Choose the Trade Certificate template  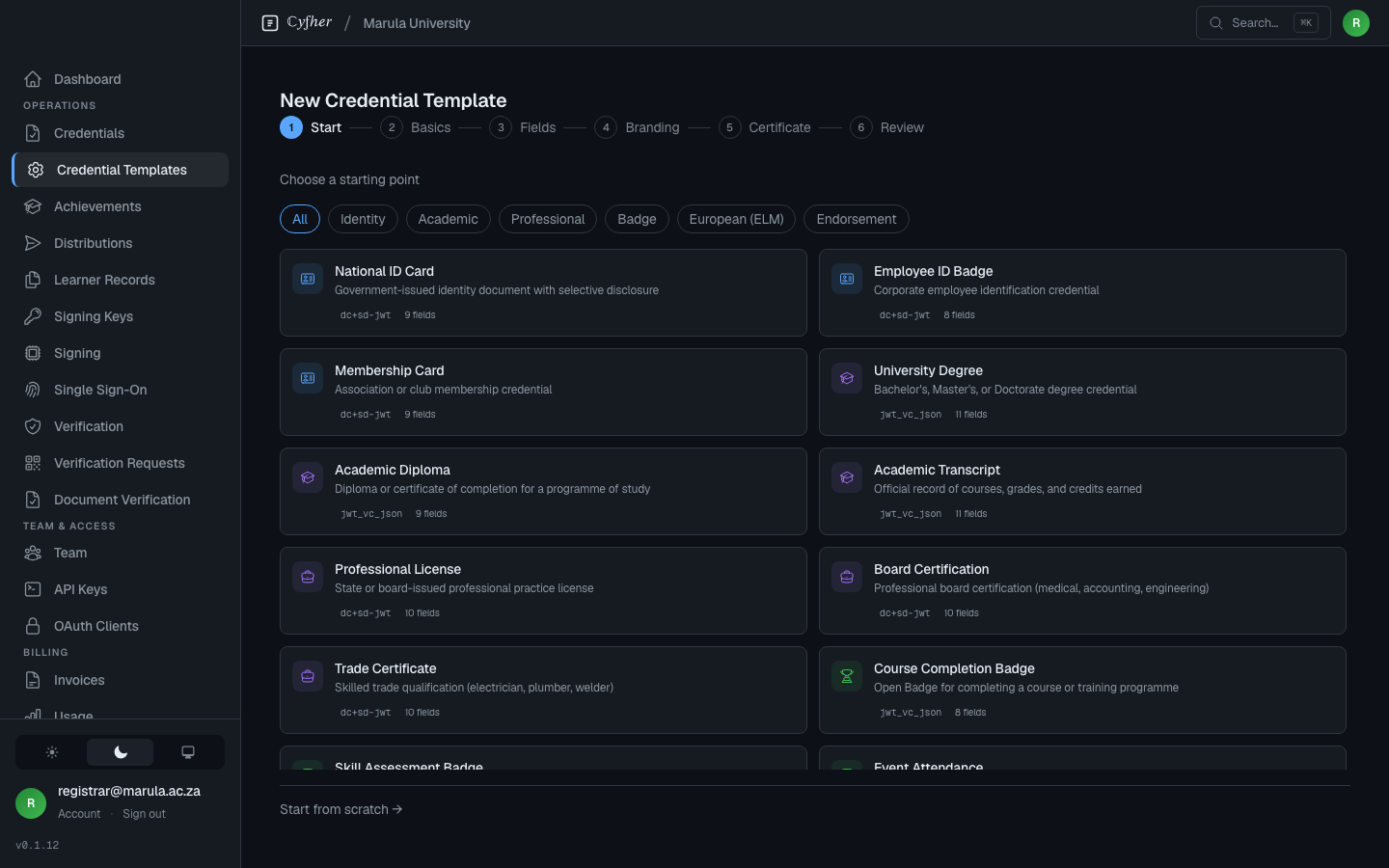click(543, 690)
